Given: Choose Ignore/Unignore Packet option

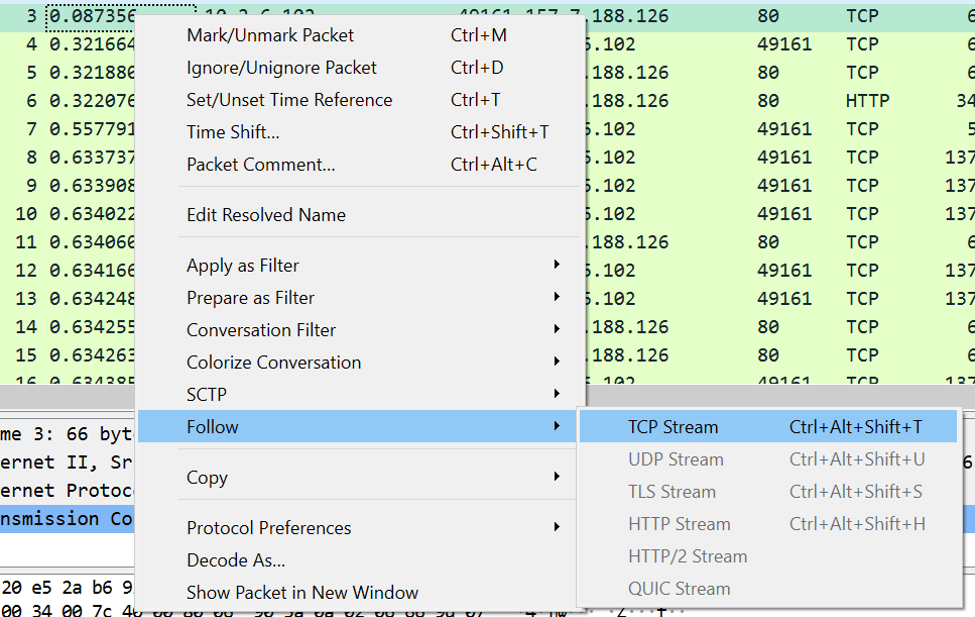Looking at the screenshot, I should click(x=281, y=68).
